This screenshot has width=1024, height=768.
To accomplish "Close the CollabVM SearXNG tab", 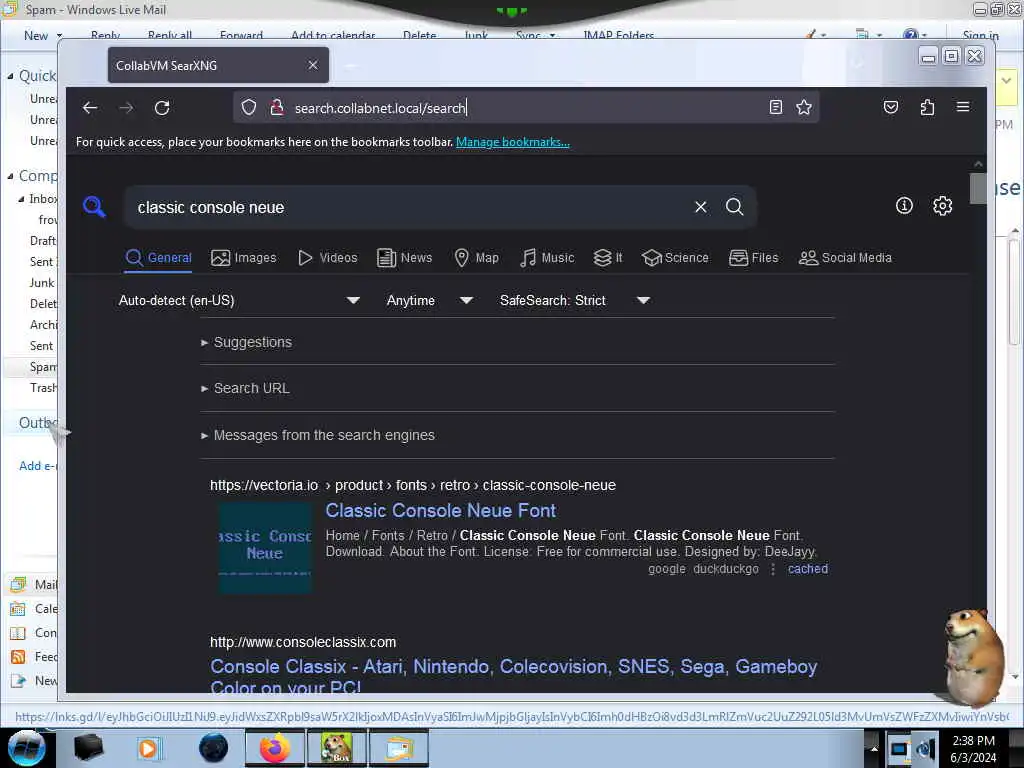I will click(x=313, y=65).
